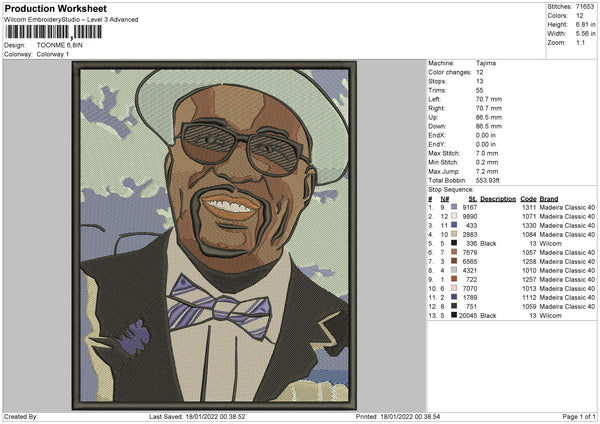Select the black swatch in stop row 13

point(454,315)
